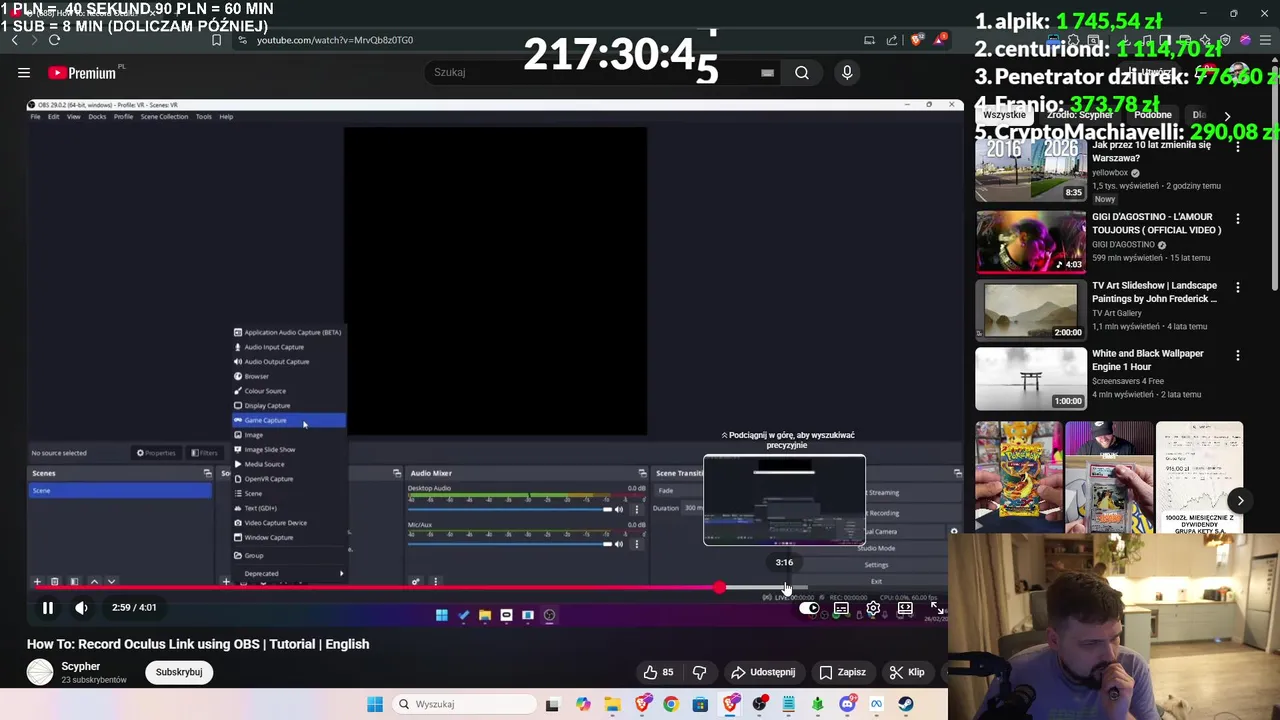The image size is (1280, 720).
Task: Like the video (85 likes)
Action: pyautogui.click(x=659, y=672)
